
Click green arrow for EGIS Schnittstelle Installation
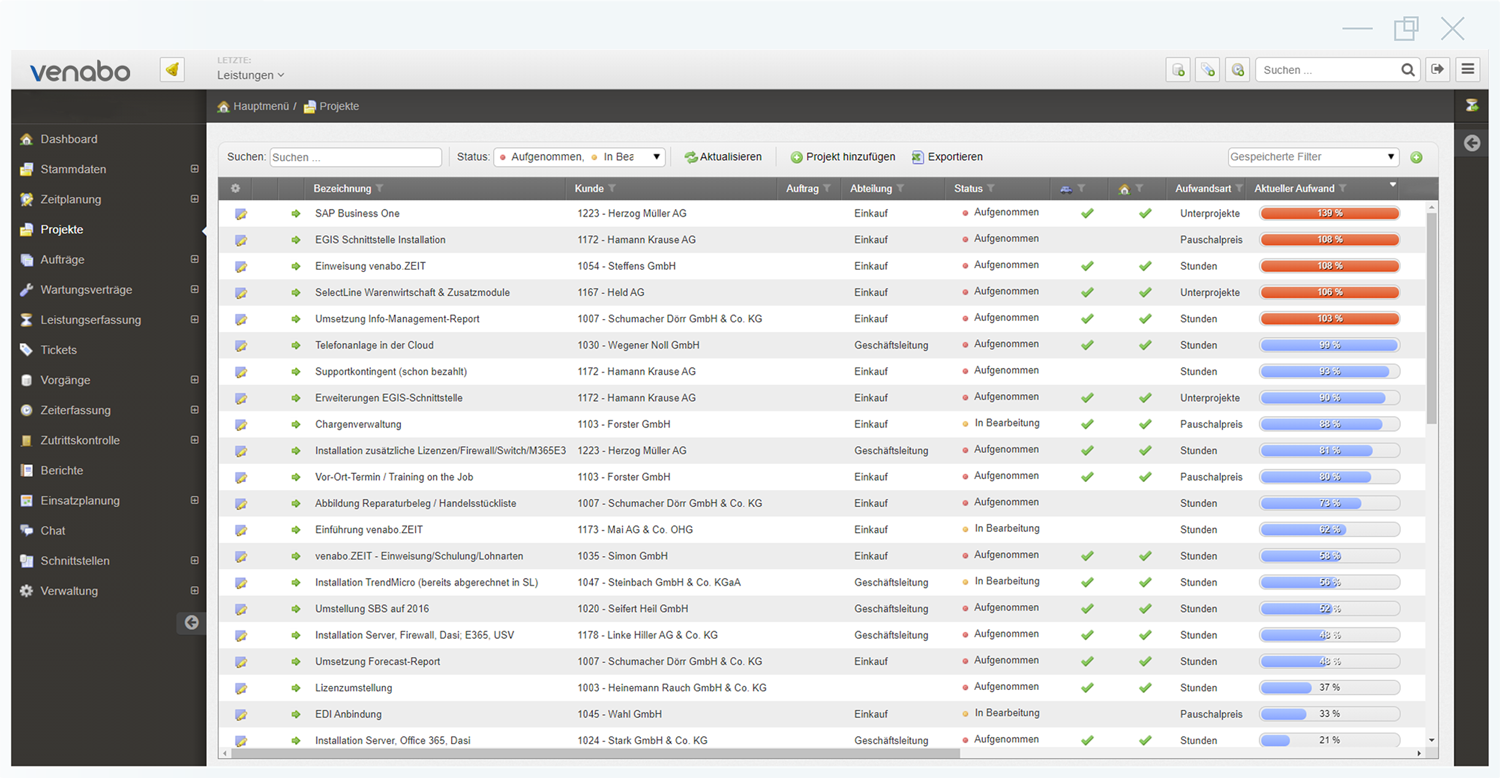(x=296, y=240)
